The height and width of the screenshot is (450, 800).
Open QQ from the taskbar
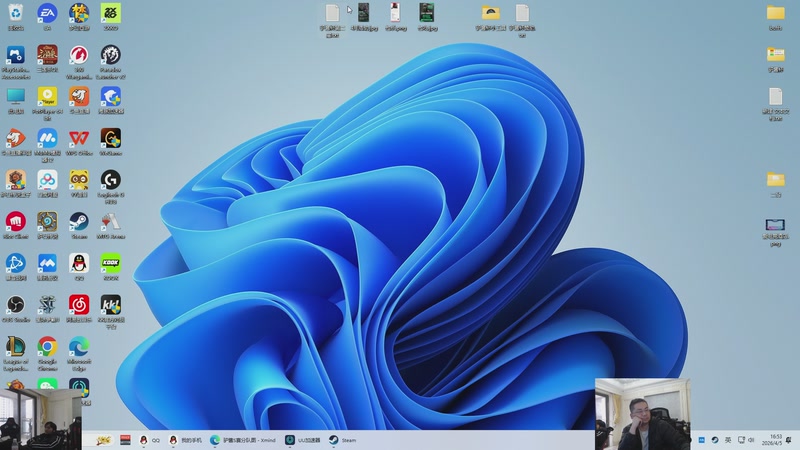pyautogui.click(x=149, y=440)
